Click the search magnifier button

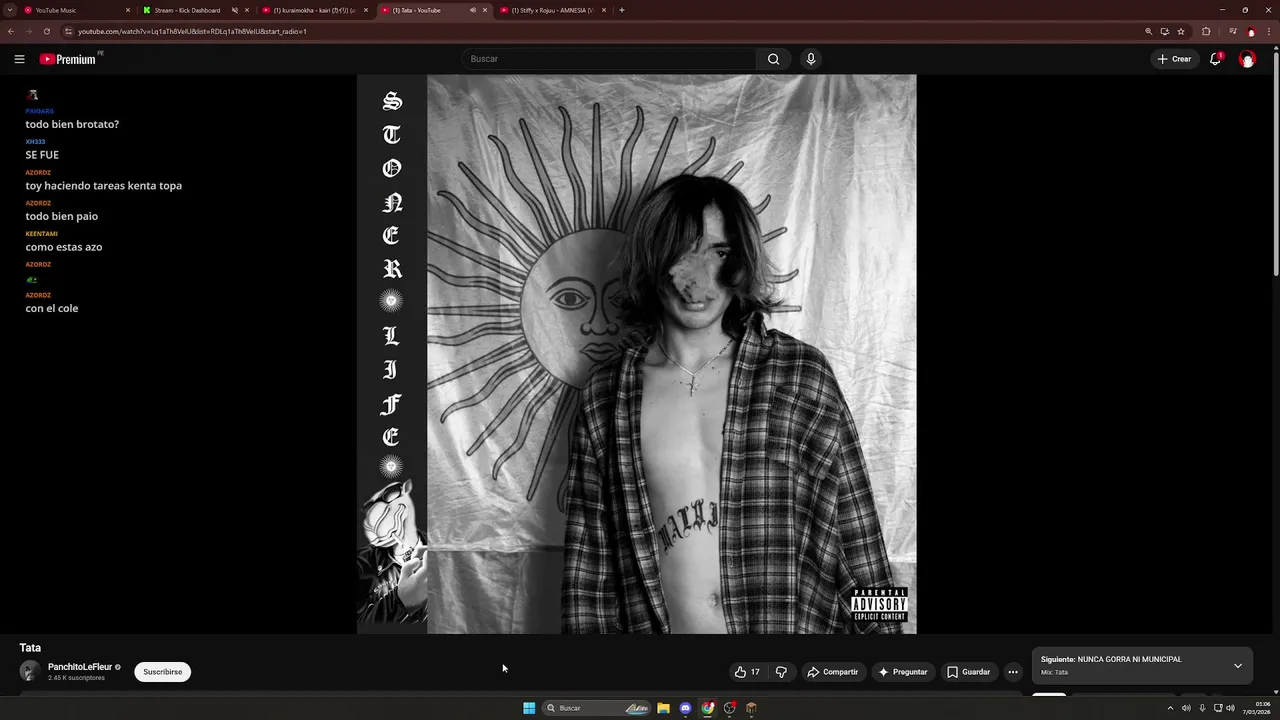(x=773, y=59)
